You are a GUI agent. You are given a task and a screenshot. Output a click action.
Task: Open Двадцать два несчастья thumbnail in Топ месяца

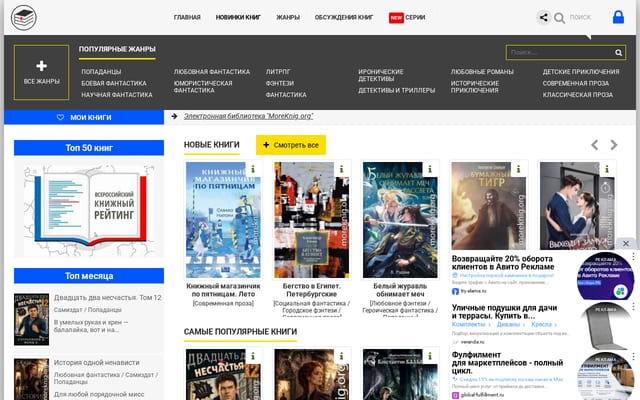click(31, 319)
